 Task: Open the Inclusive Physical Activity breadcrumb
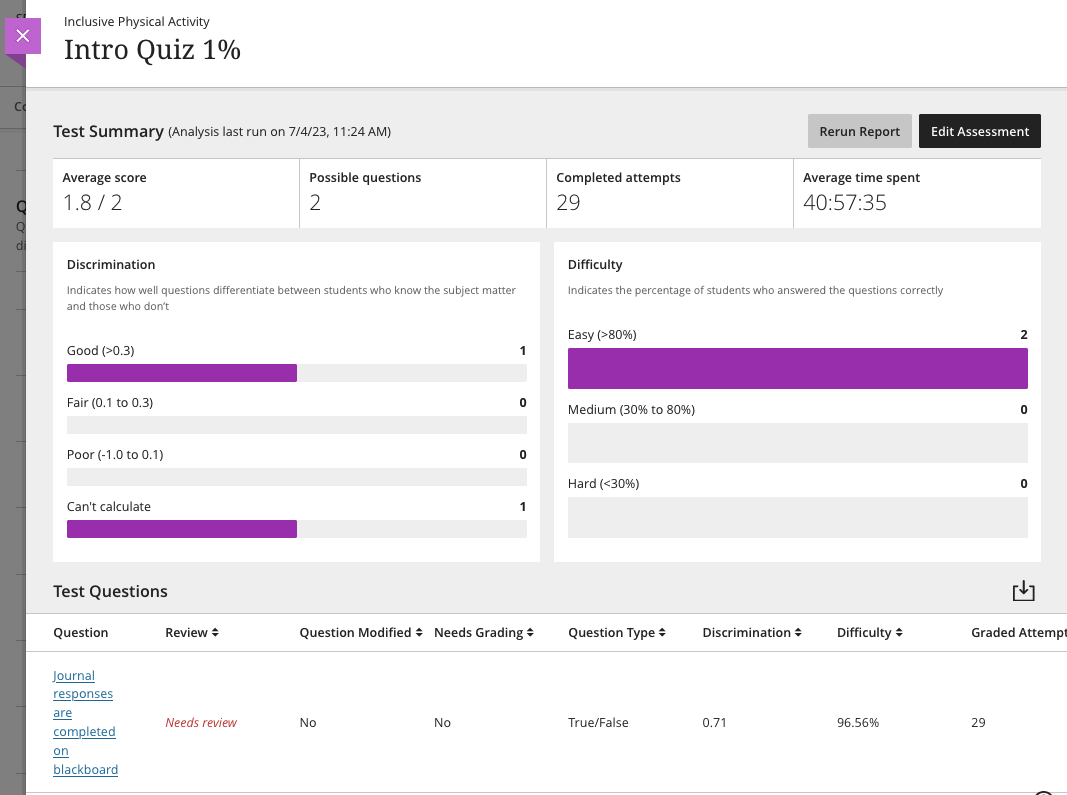click(x=136, y=21)
